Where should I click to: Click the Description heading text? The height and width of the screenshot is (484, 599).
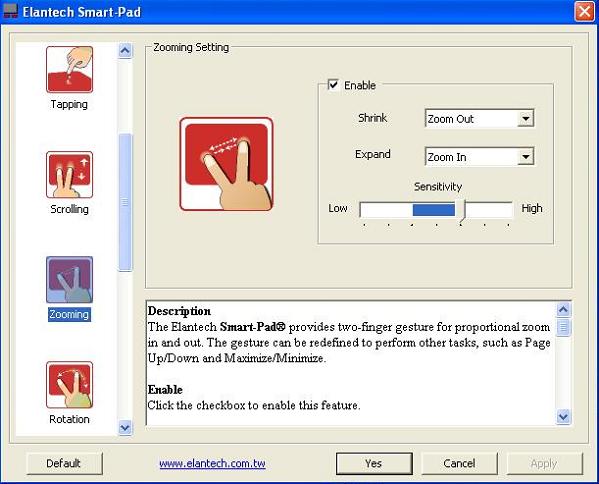click(x=179, y=311)
